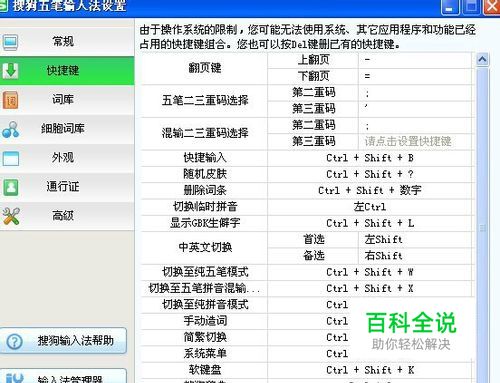Edit 切换至五笔拼音混输 shortcut field
The image size is (500, 383).
[370, 288]
